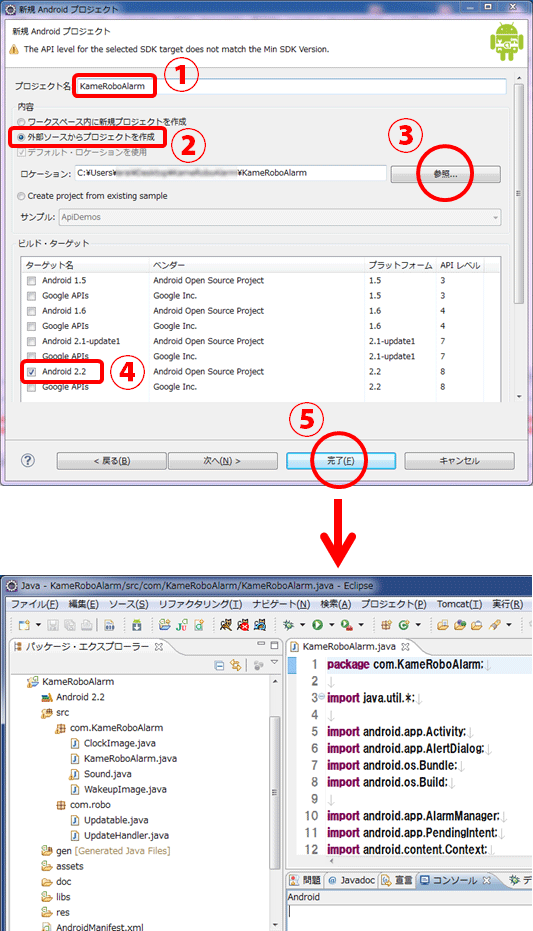Select 外部ソースからプロジェクトを作成 radio button
The image size is (533, 931).
tap(21, 137)
